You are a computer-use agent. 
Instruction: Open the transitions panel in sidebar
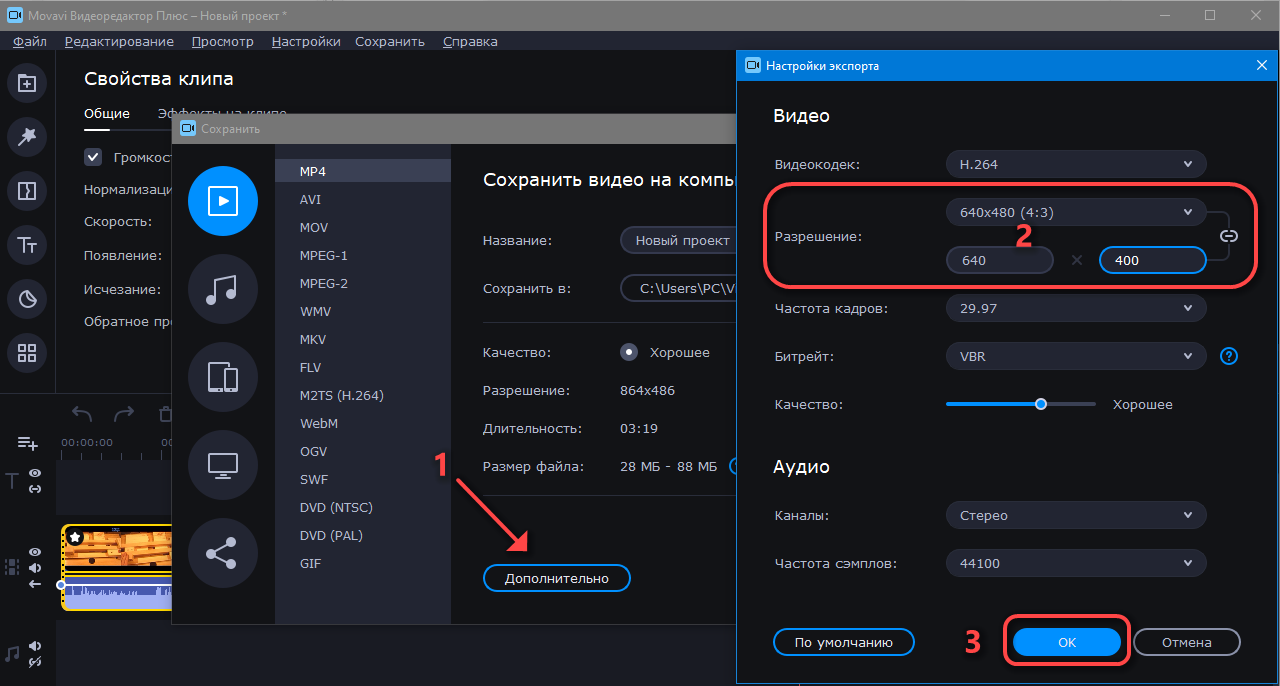tap(27, 190)
